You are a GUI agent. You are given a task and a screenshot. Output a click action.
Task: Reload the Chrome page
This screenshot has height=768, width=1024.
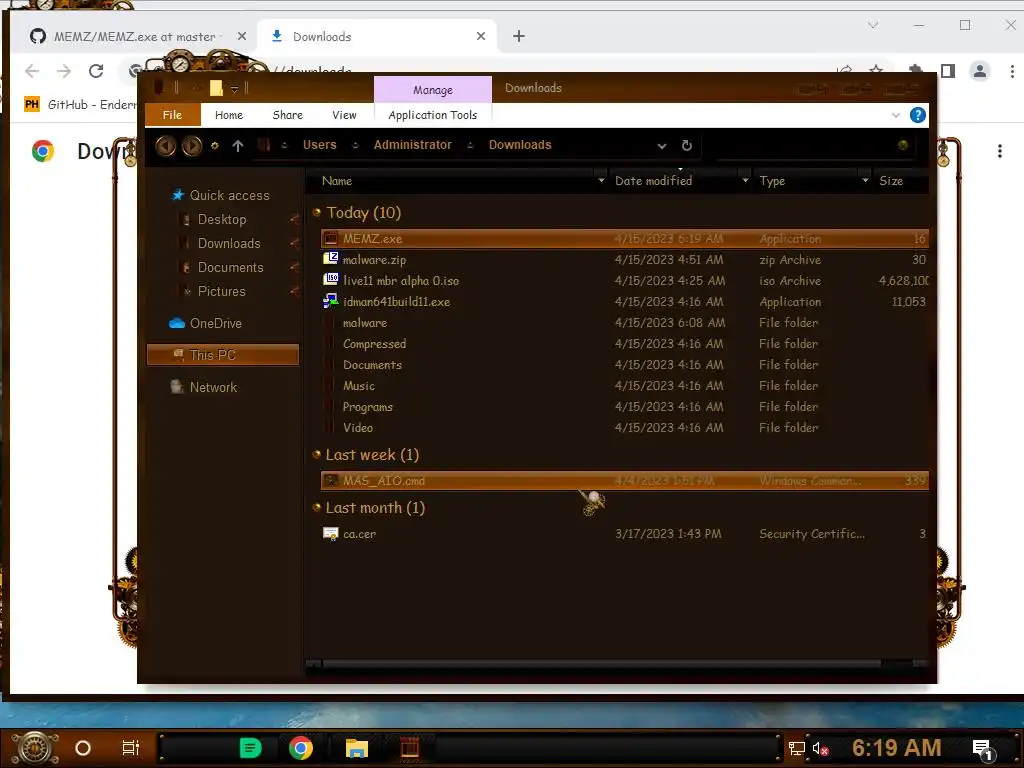[96, 71]
